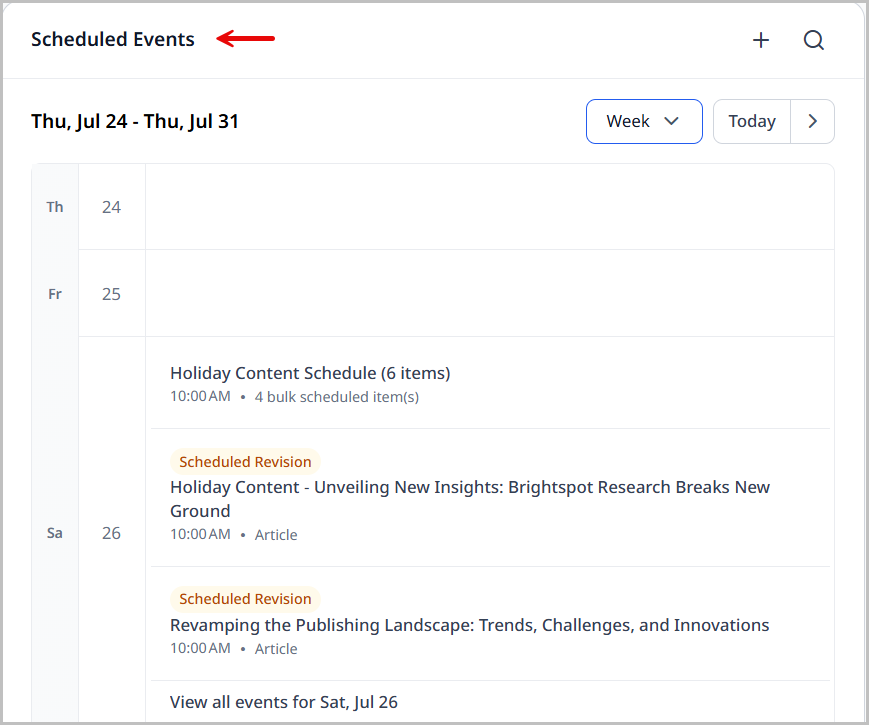The image size is (869, 725).
Task: Select the 'Scheduled Revision' badge on the Holiday Content event
Action: (x=245, y=461)
